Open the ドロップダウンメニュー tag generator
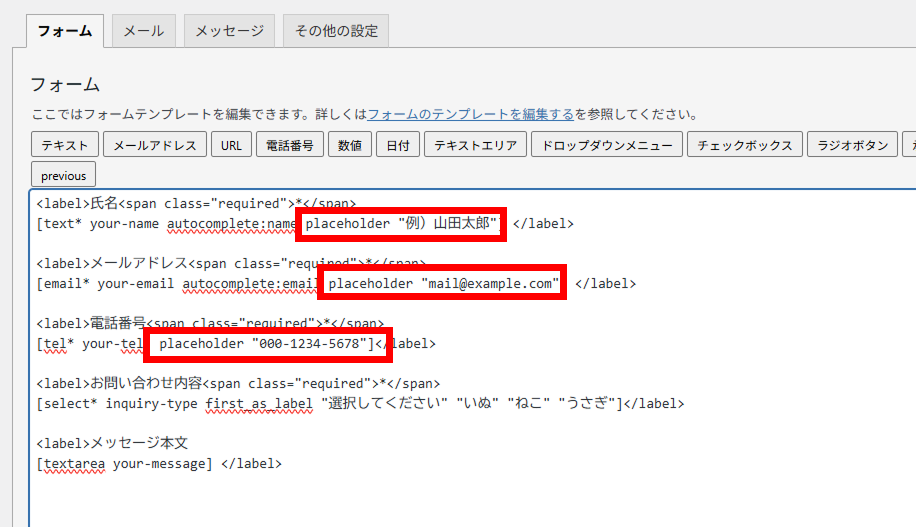 (607, 145)
